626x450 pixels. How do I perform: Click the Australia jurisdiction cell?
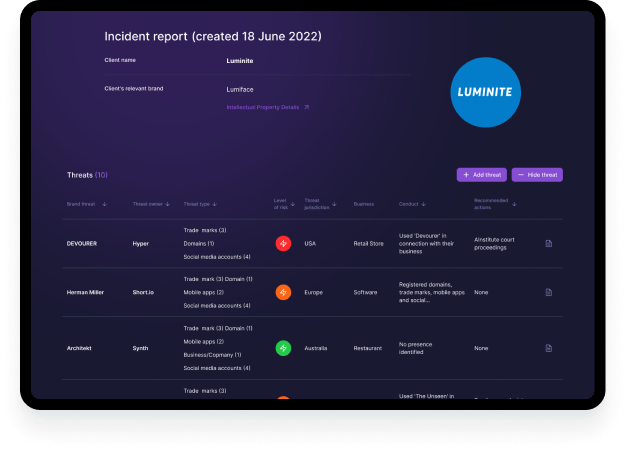(315, 348)
